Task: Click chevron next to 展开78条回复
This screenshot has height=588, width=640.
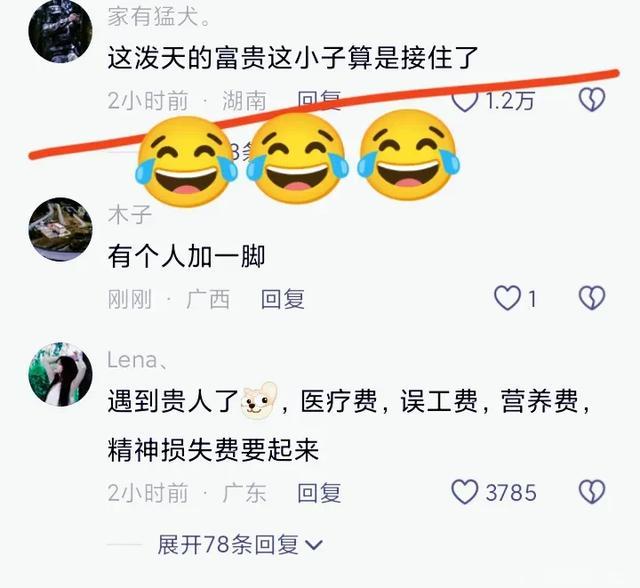Action: pos(314,545)
